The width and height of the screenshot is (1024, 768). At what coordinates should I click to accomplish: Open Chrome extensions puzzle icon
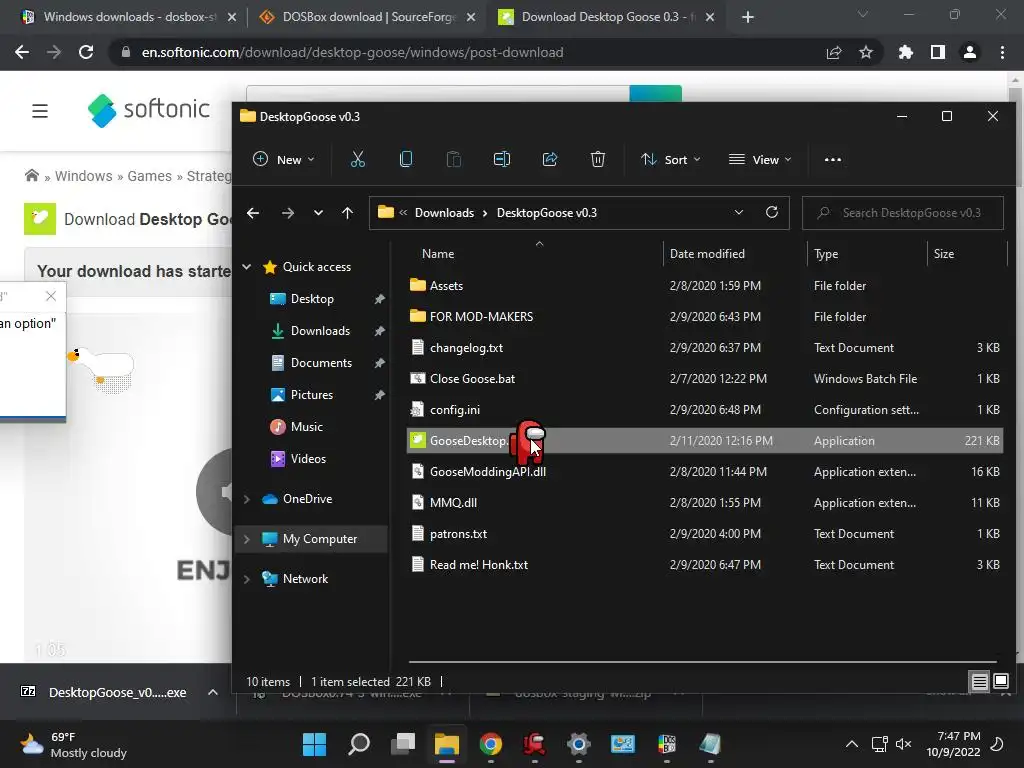[905, 52]
